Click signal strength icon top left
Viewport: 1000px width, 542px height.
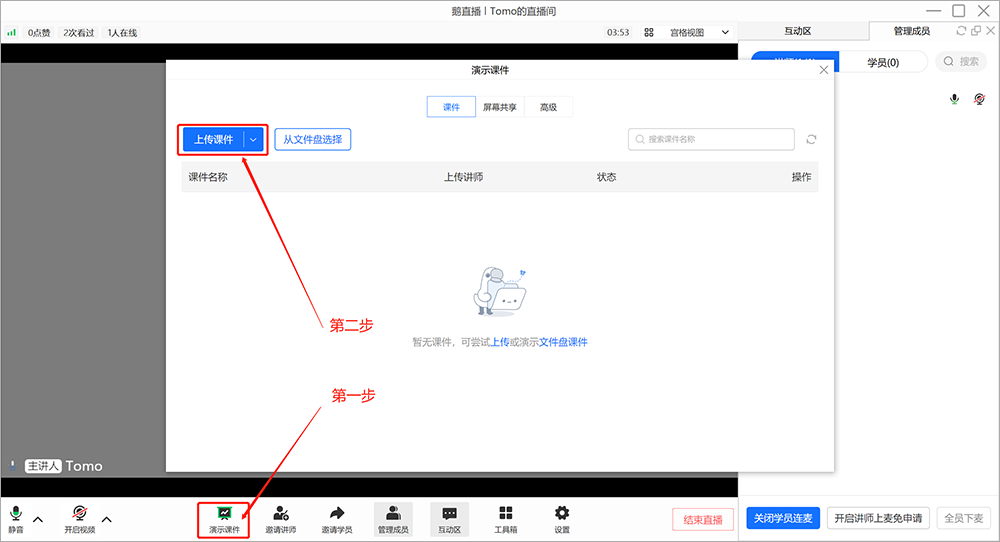point(11,33)
